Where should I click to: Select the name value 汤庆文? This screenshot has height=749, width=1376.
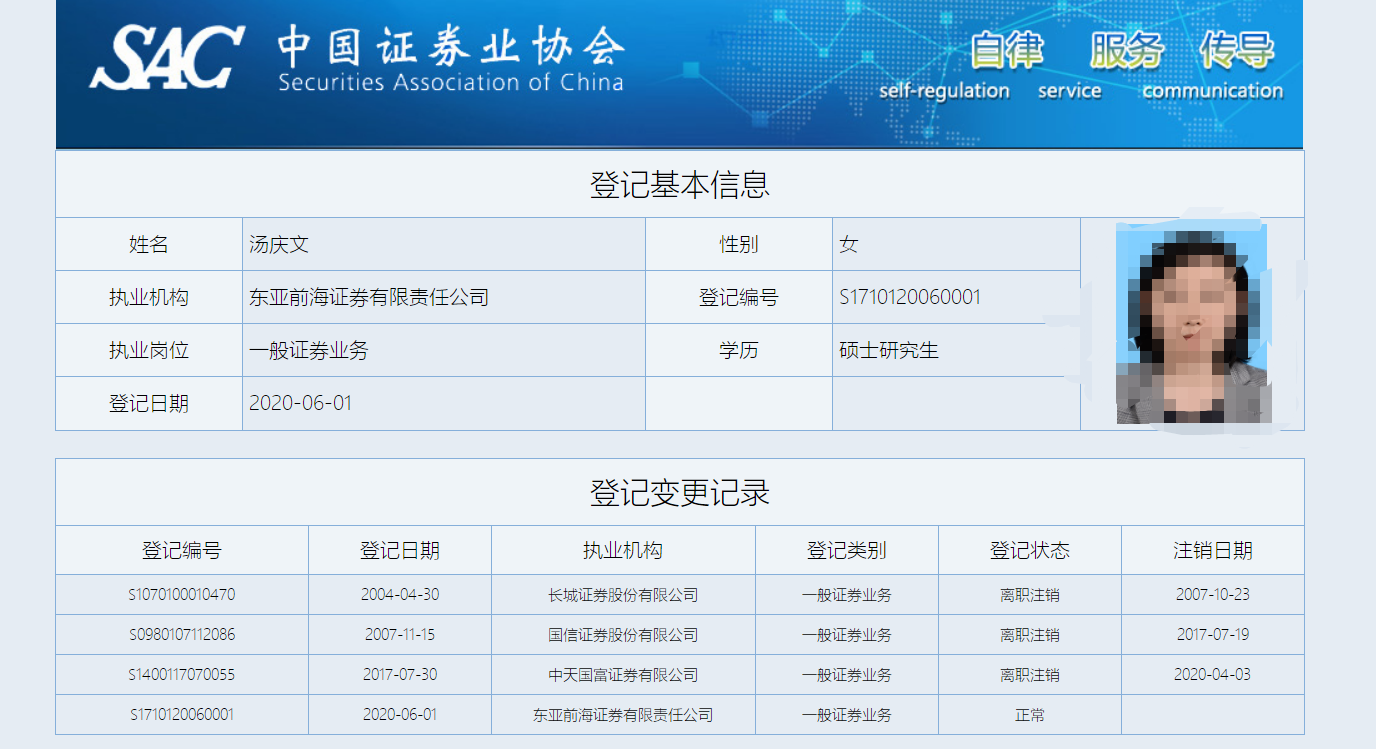point(279,245)
